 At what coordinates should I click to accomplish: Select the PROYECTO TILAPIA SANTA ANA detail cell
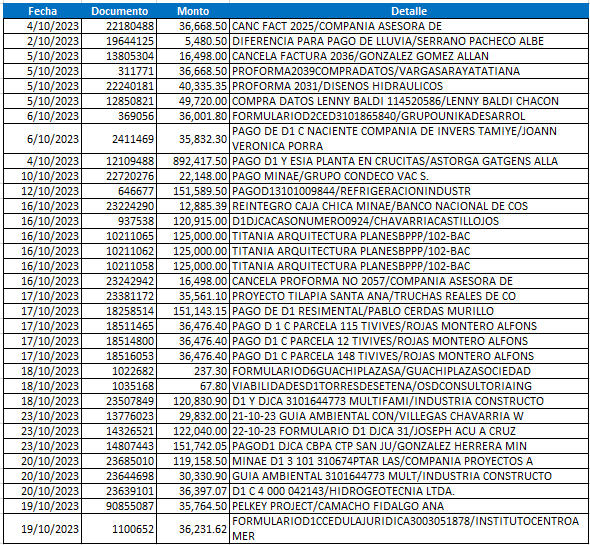tap(409, 296)
